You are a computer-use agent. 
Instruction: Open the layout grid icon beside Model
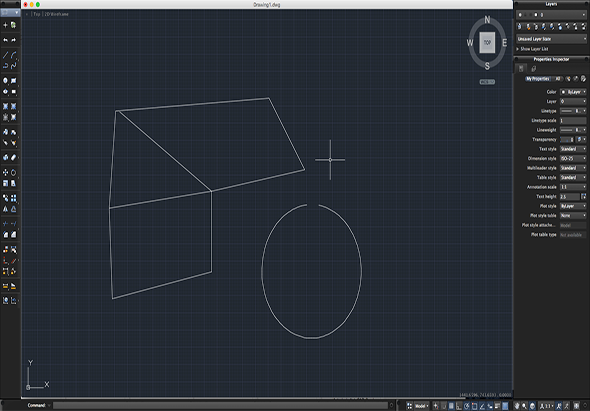point(409,406)
